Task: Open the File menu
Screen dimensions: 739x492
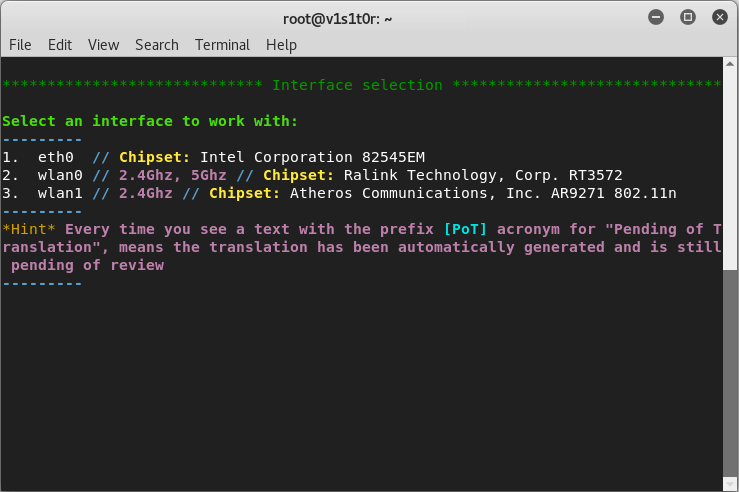Action: pyautogui.click(x=20, y=45)
